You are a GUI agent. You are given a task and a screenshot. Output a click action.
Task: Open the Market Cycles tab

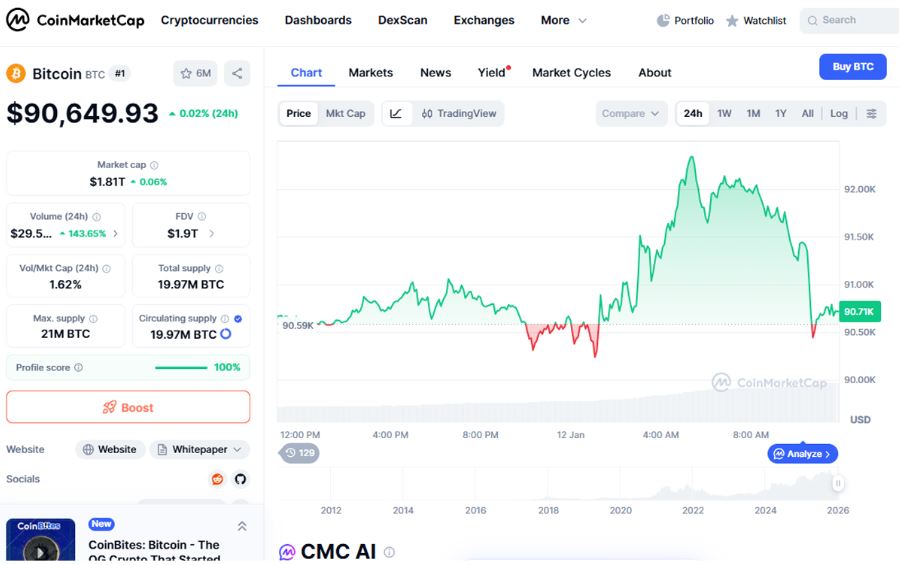(571, 73)
